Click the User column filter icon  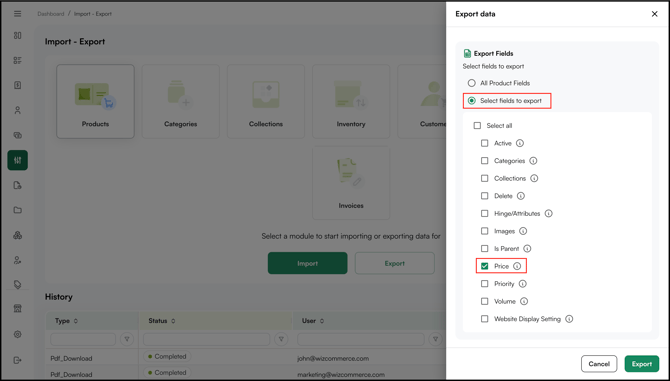pyautogui.click(x=435, y=339)
